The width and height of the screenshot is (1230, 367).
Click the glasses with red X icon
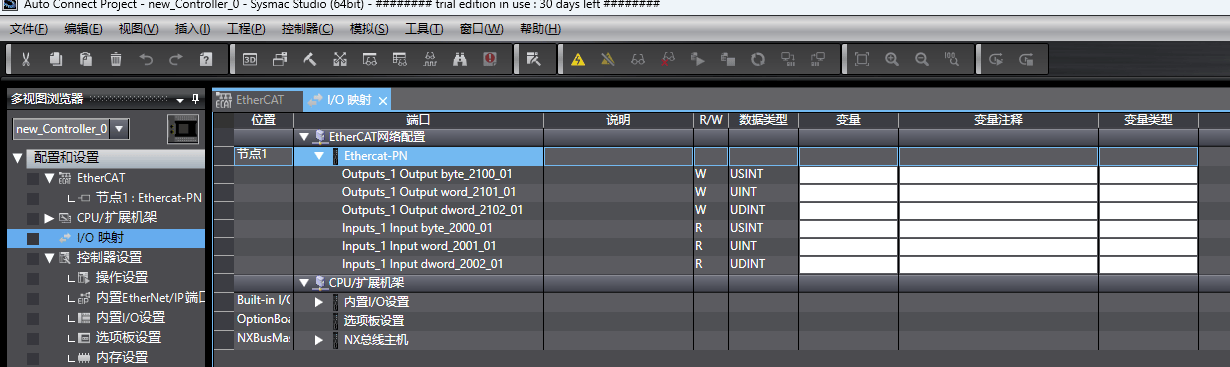[668, 60]
